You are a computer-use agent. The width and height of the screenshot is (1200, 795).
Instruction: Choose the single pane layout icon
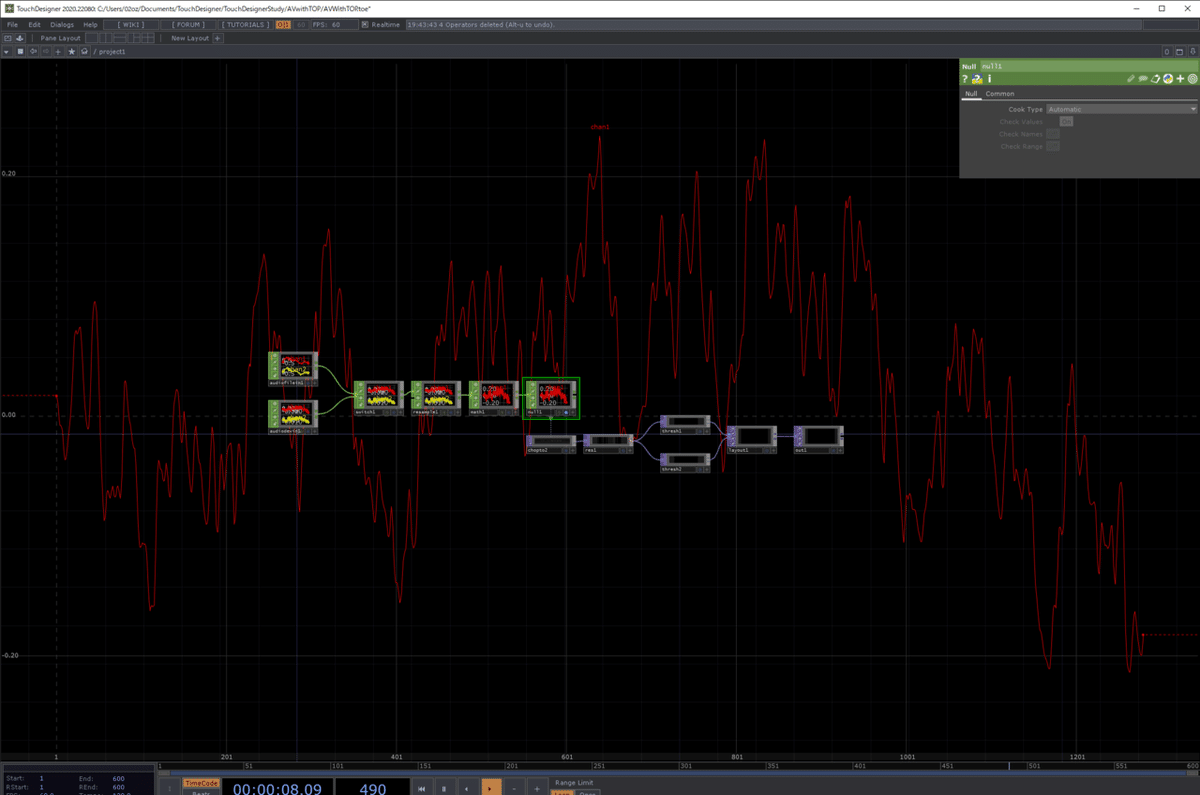[93, 38]
